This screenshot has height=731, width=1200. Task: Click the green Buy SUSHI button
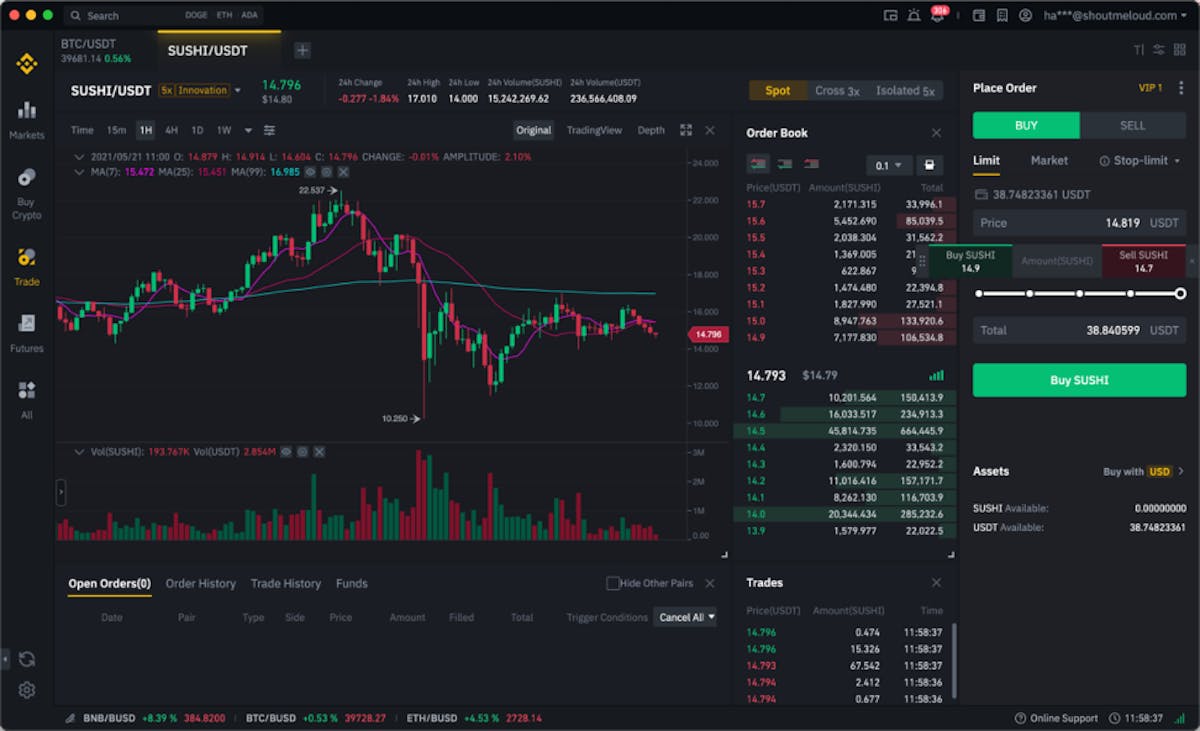click(x=1080, y=380)
